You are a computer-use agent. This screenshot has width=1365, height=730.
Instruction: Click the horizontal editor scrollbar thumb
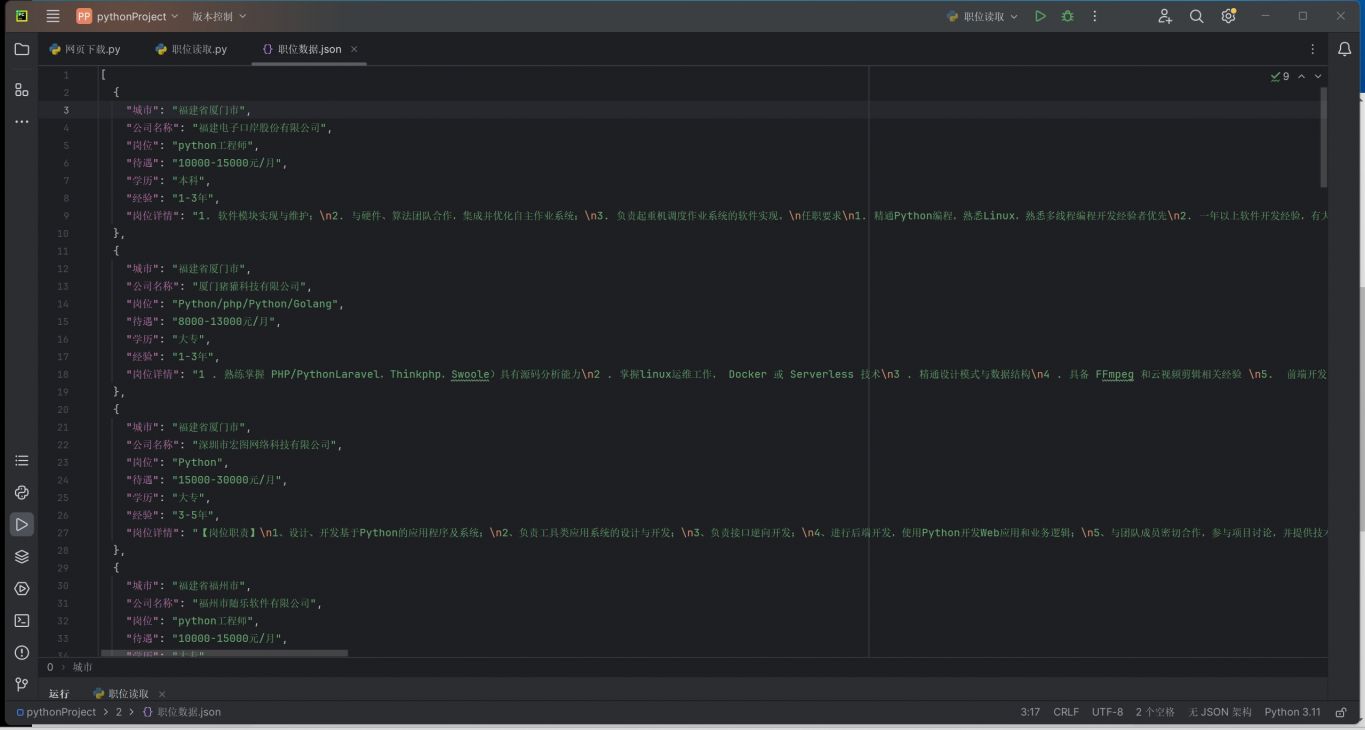[224, 653]
